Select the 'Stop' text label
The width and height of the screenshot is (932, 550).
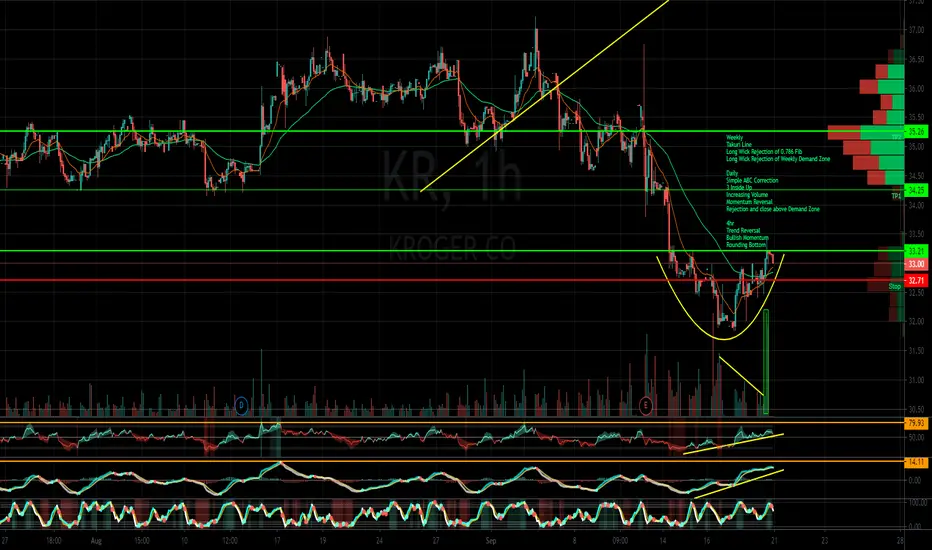(895, 287)
